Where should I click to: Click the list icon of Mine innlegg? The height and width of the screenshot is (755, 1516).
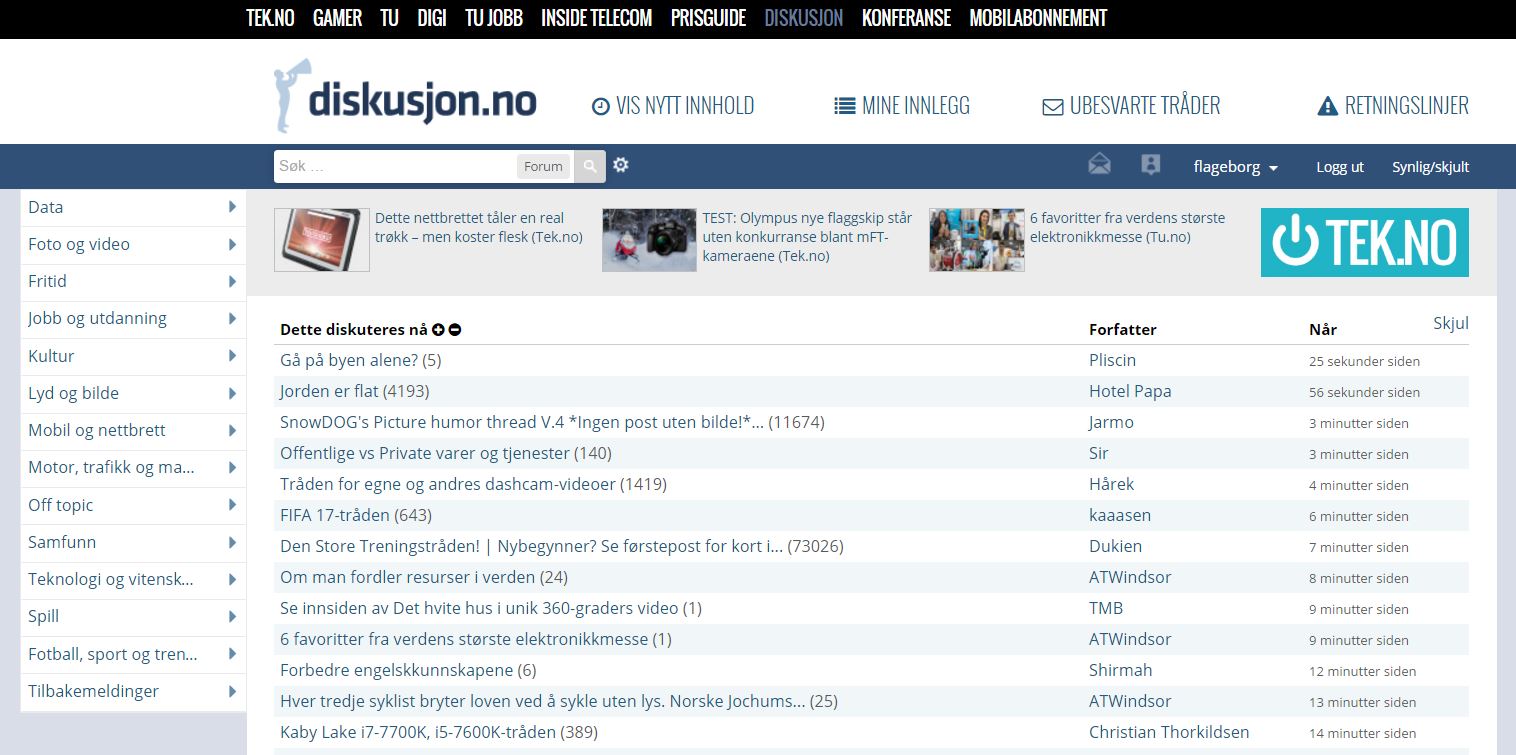(x=845, y=106)
